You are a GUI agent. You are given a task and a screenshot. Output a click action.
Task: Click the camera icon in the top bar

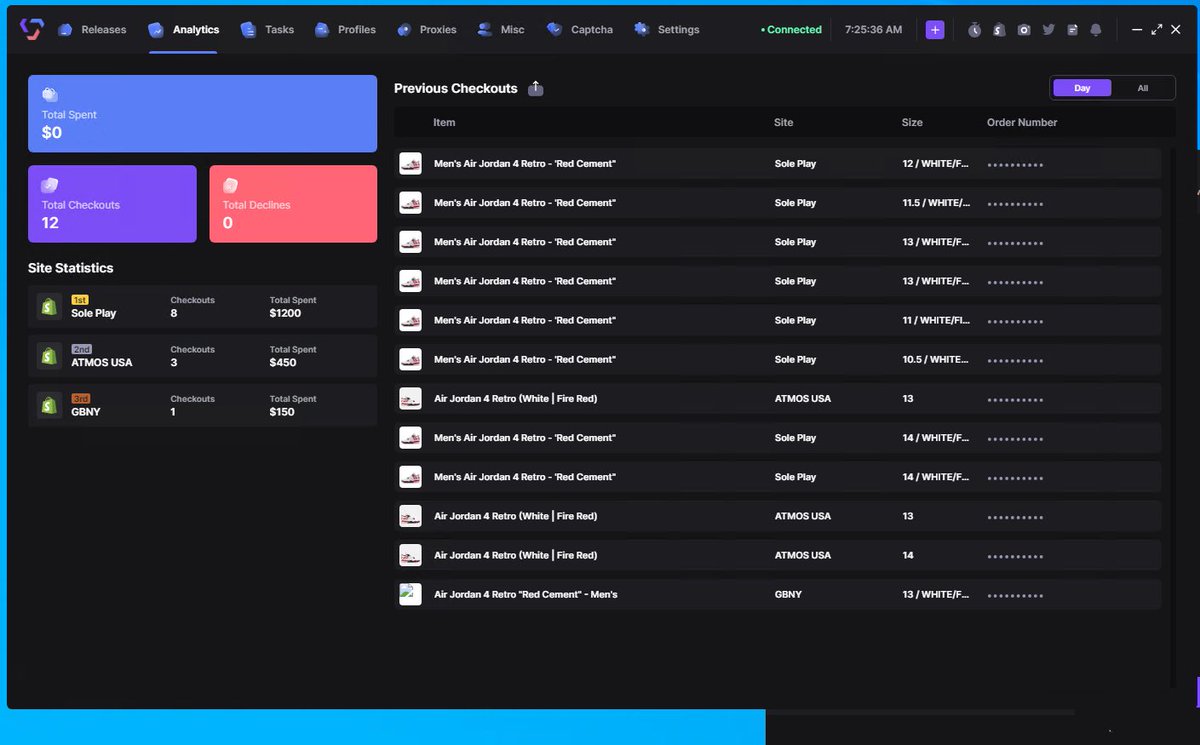coord(1024,30)
